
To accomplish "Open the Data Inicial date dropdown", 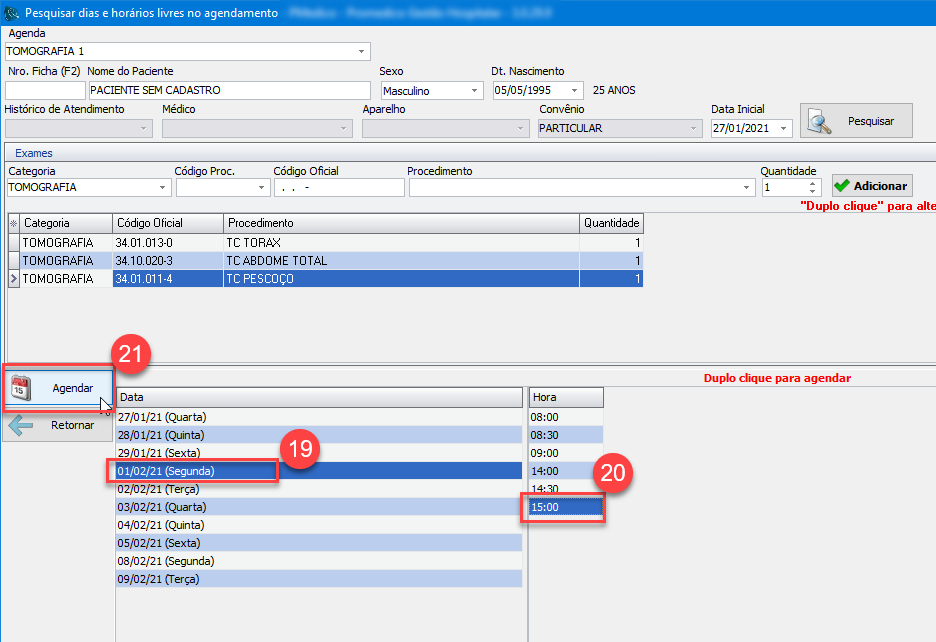I will click(x=783, y=128).
